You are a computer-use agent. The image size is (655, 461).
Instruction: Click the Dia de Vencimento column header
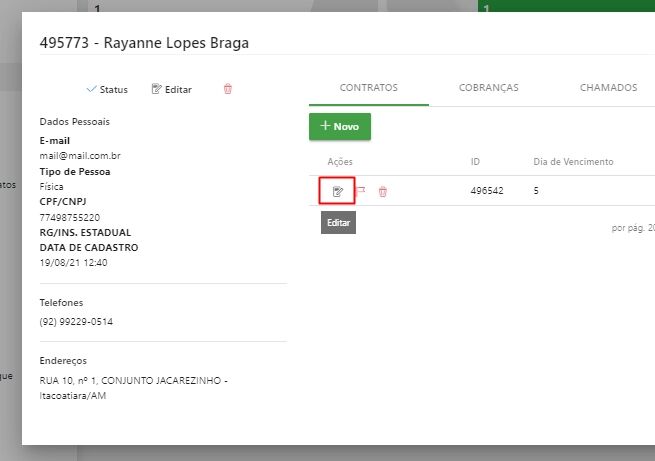point(573,162)
